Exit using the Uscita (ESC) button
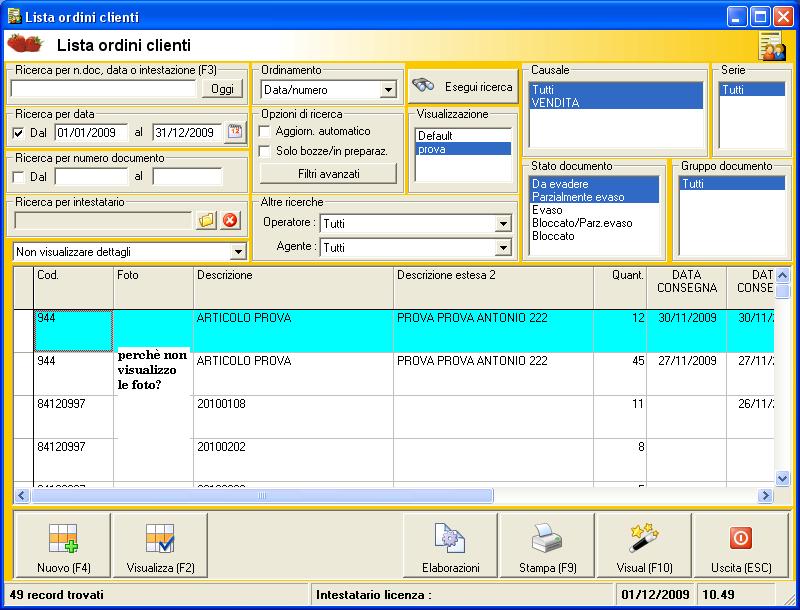 click(x=740, y=546)
